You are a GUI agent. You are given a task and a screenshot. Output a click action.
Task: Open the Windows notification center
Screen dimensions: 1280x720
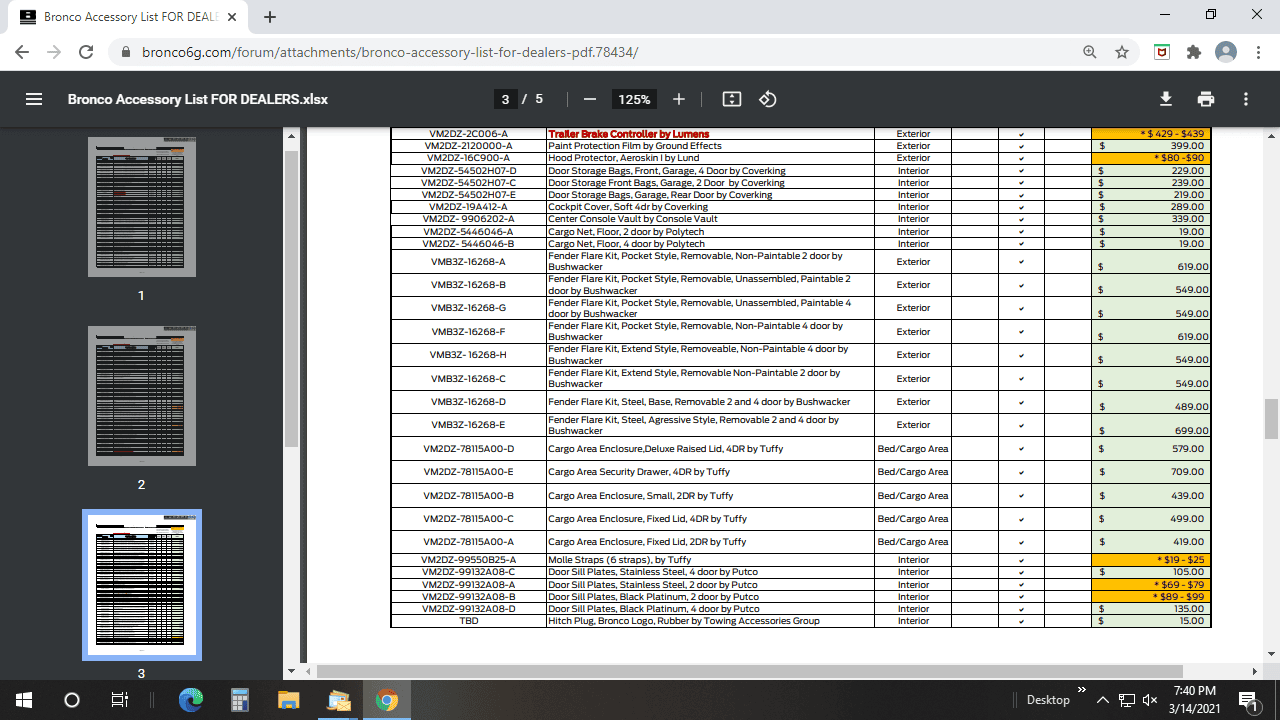point(1248,700)
